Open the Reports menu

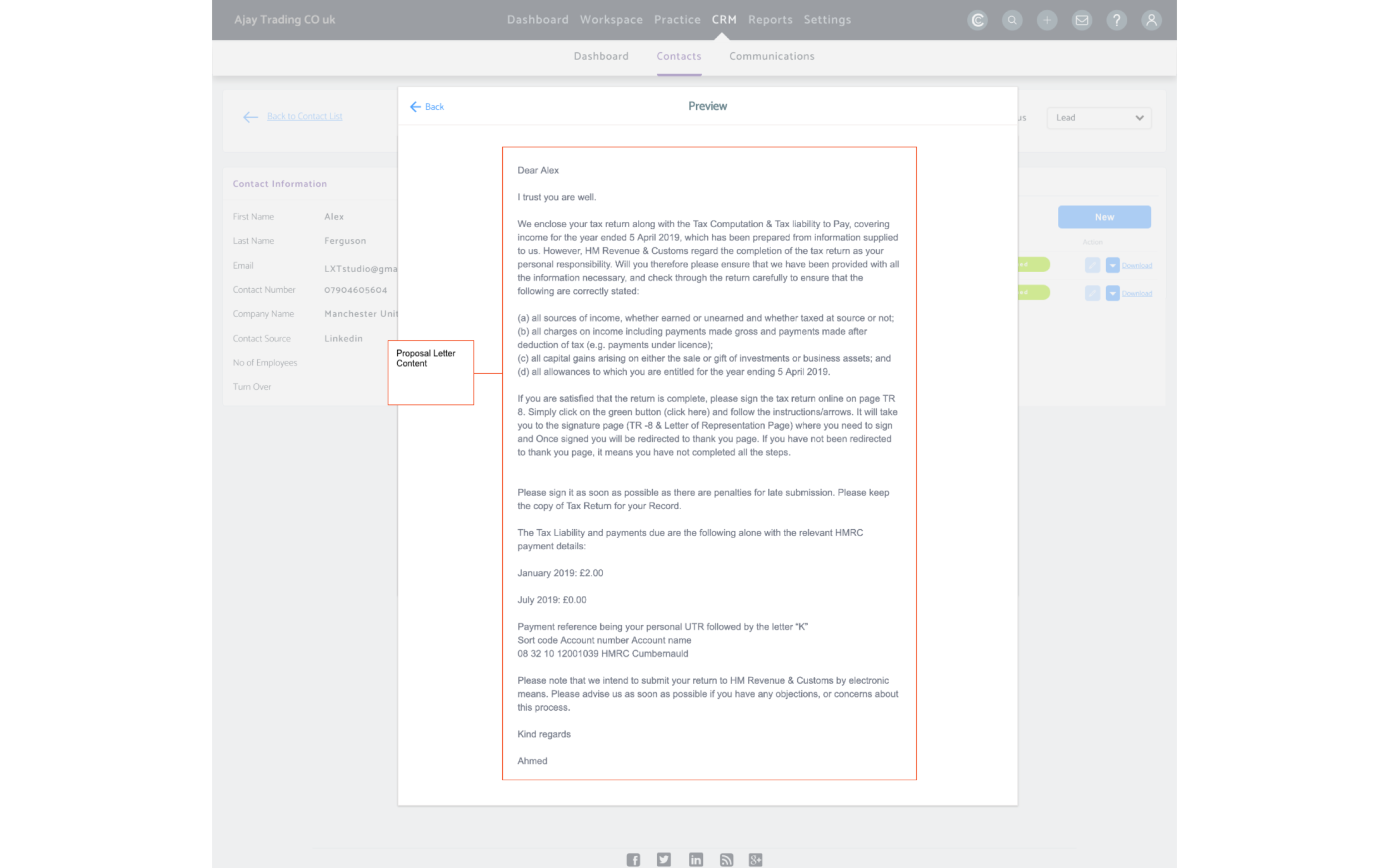(x=770, y=19)
